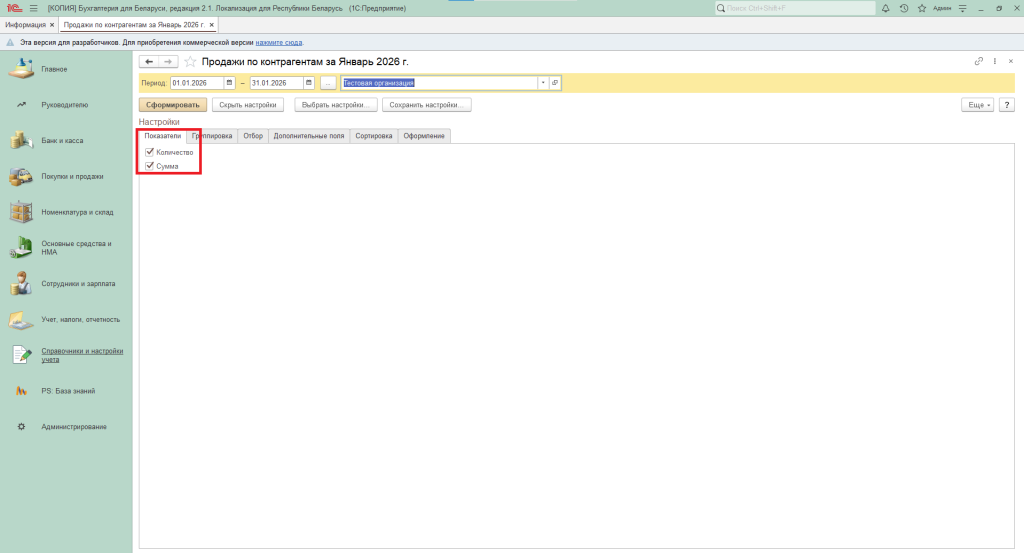Open the service settings menu in title bar

(963, 8)
